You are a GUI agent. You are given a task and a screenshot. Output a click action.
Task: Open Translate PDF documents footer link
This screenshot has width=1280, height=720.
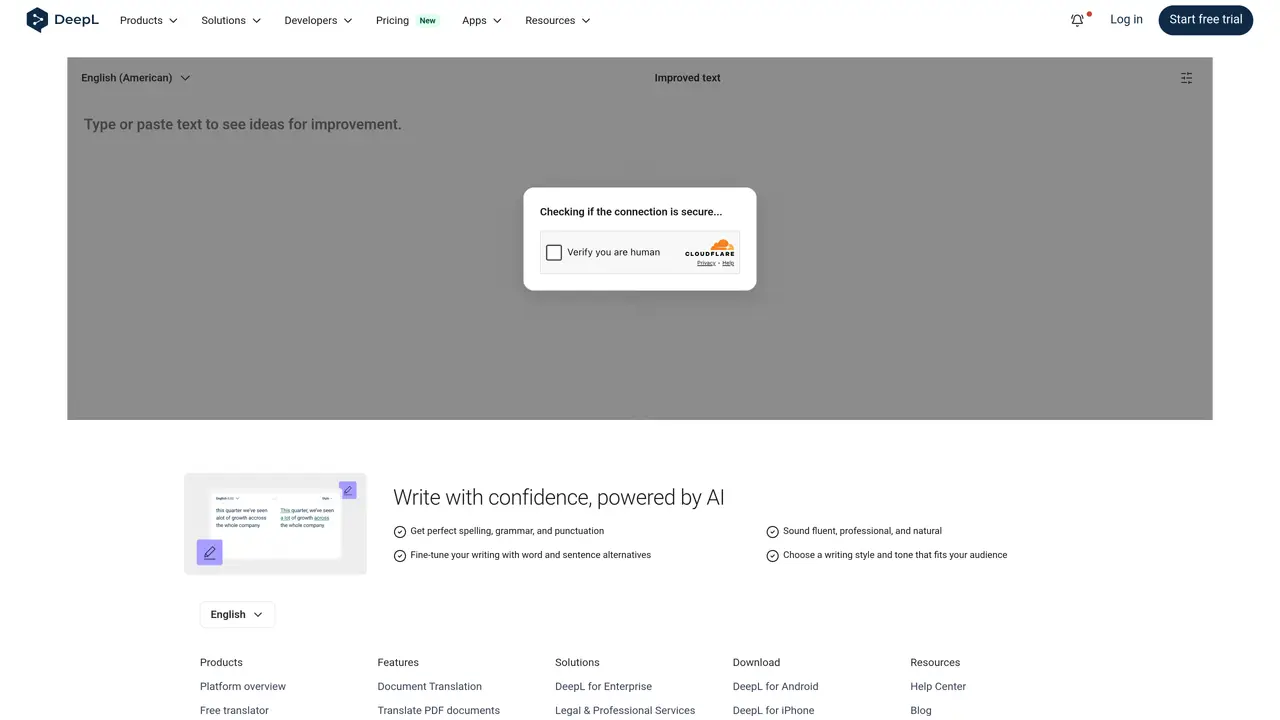point(439,711)
